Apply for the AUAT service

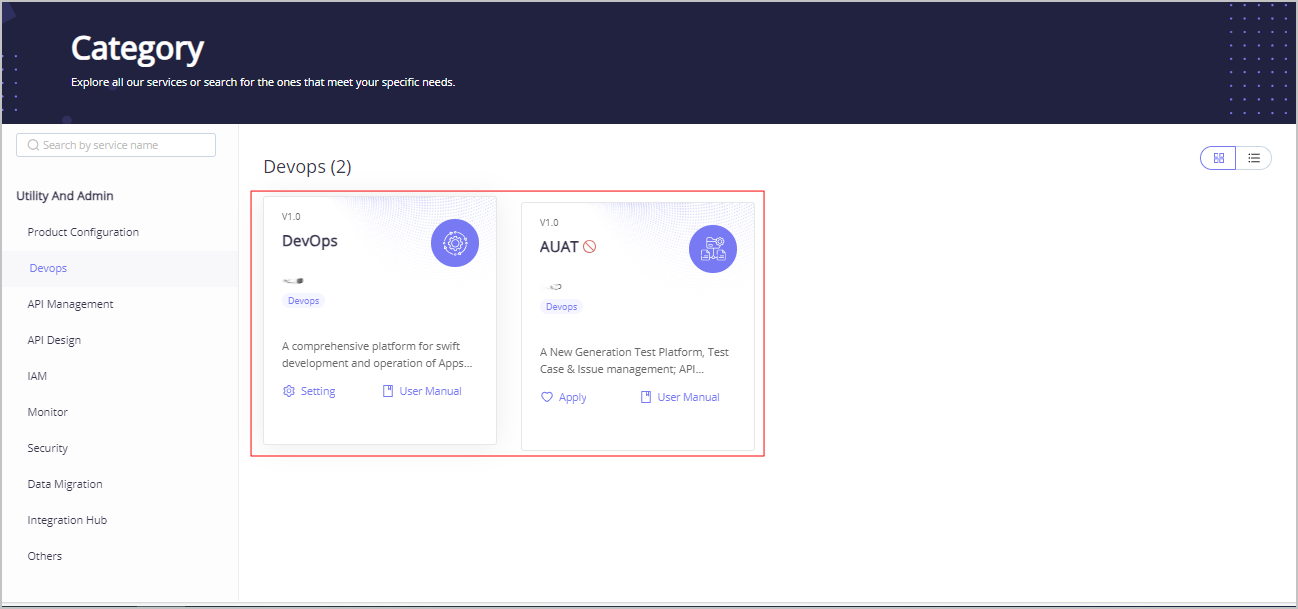564,397
